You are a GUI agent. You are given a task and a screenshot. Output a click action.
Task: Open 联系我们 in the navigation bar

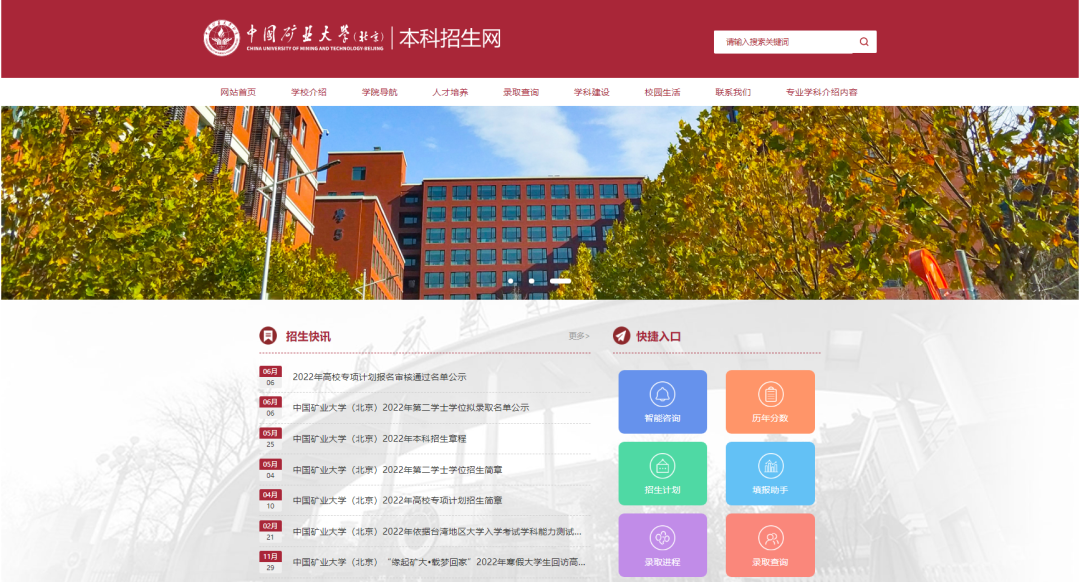733,92
